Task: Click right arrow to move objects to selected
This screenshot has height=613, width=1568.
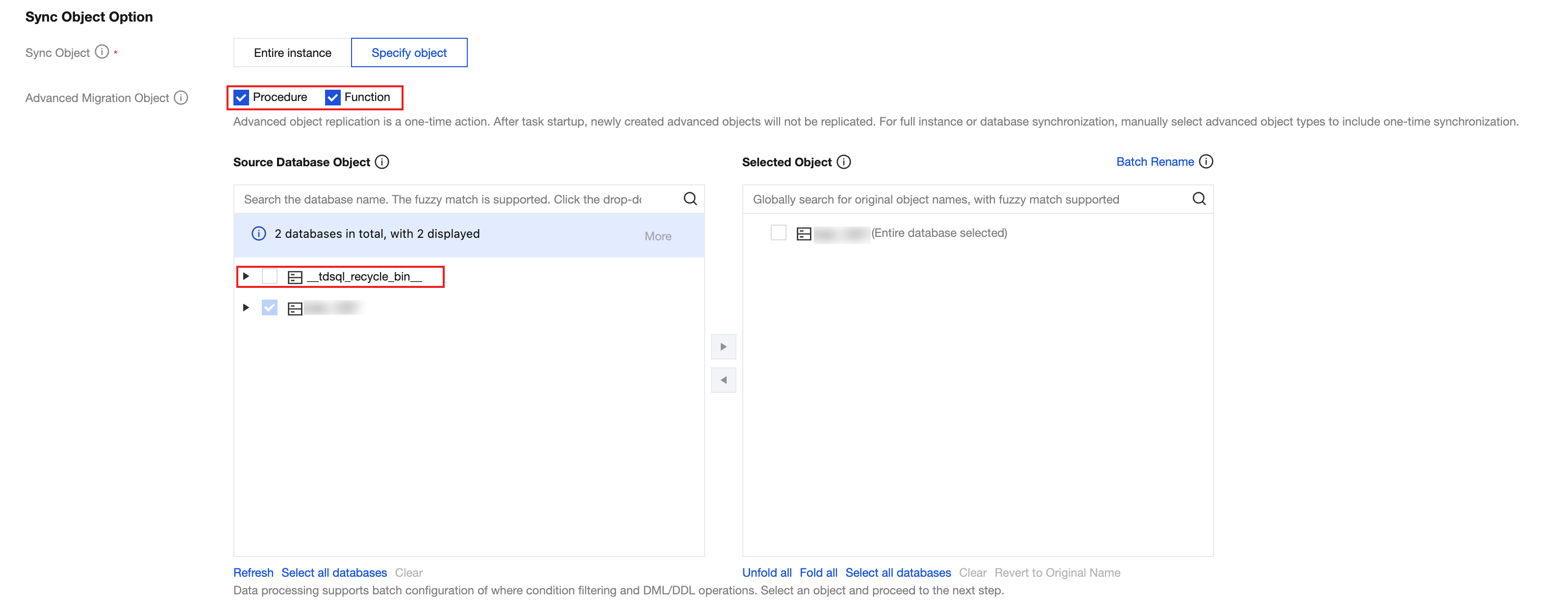Action: tap(723, 347)
